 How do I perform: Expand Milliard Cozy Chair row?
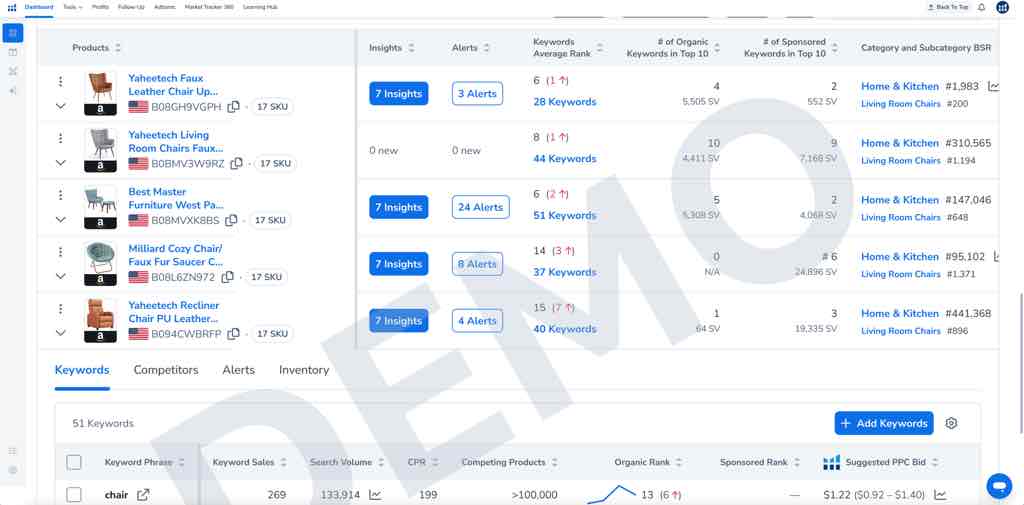coord(61,276)
